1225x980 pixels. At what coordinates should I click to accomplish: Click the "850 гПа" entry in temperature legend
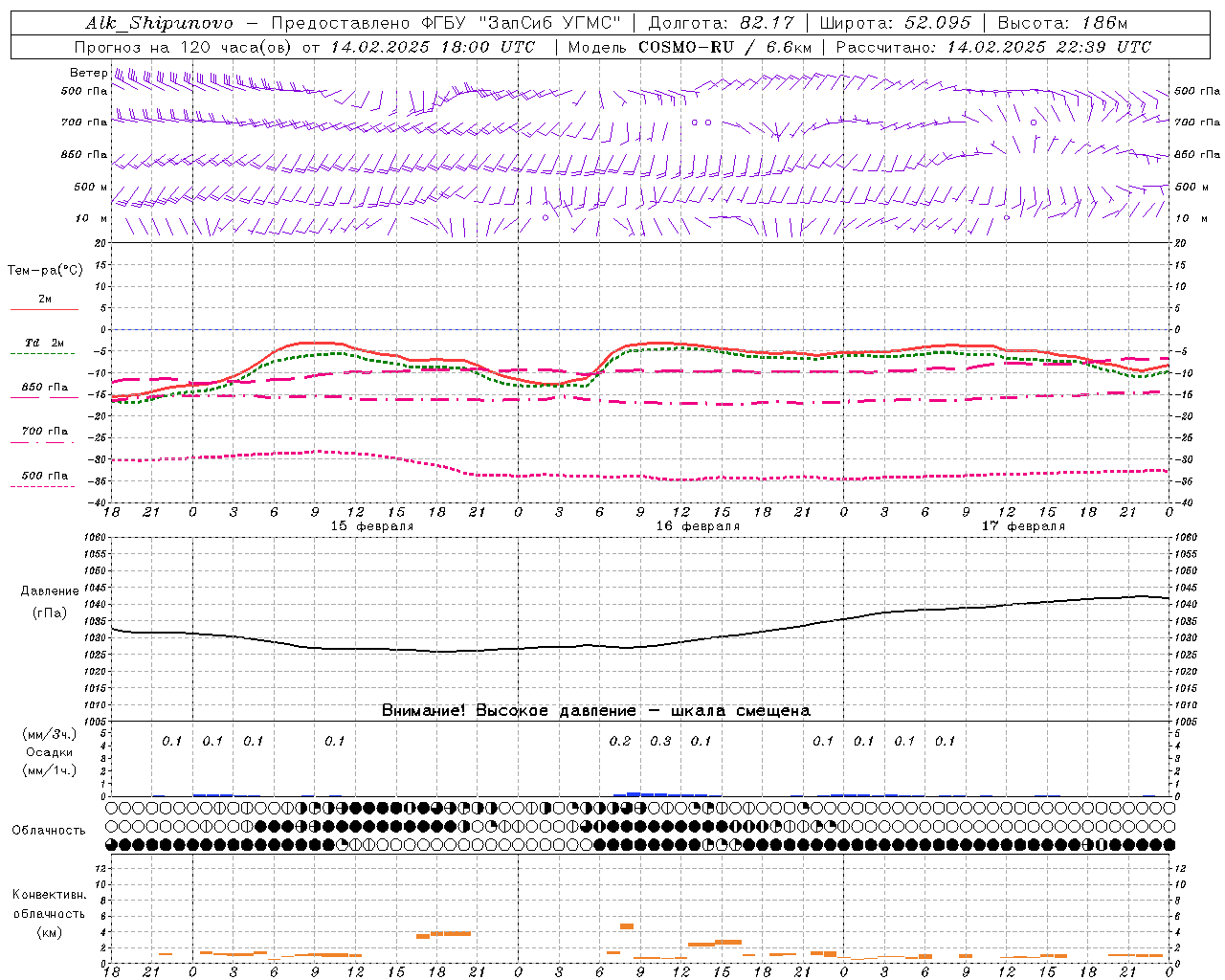(45, 388)
